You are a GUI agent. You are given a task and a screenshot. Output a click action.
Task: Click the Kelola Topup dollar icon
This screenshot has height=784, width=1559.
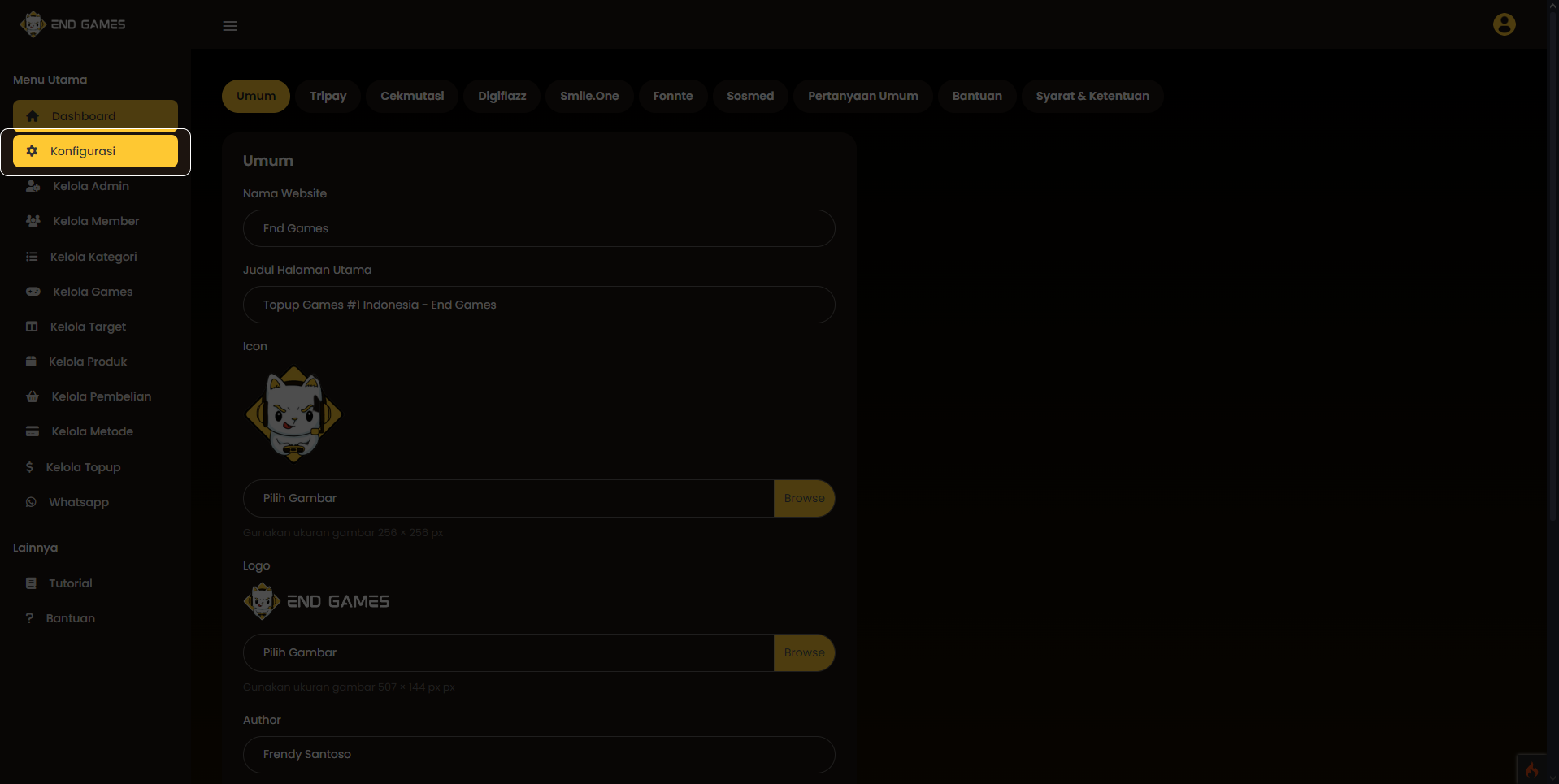point(29,467)
